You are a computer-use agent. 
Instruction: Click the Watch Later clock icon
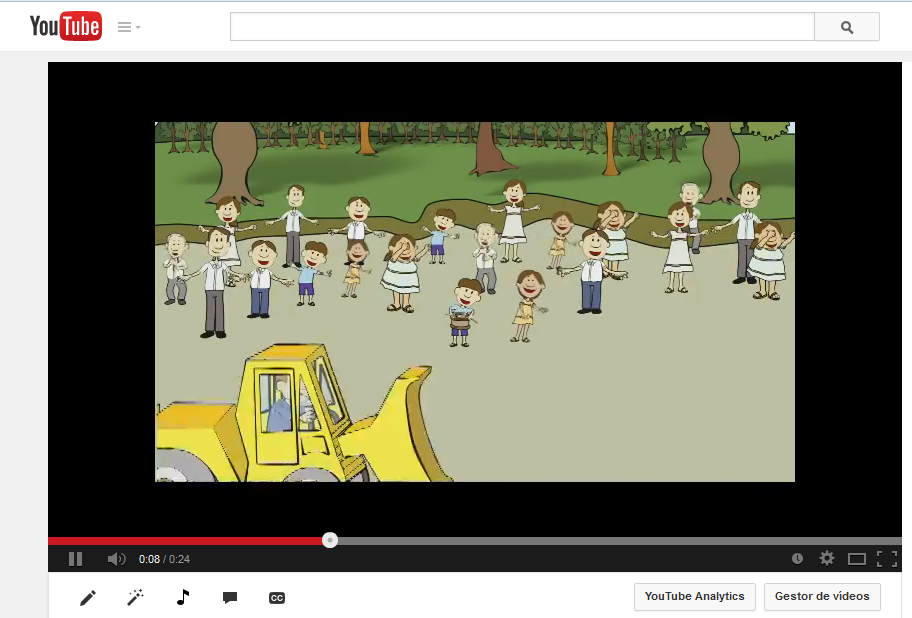click(x=797, y=559)
